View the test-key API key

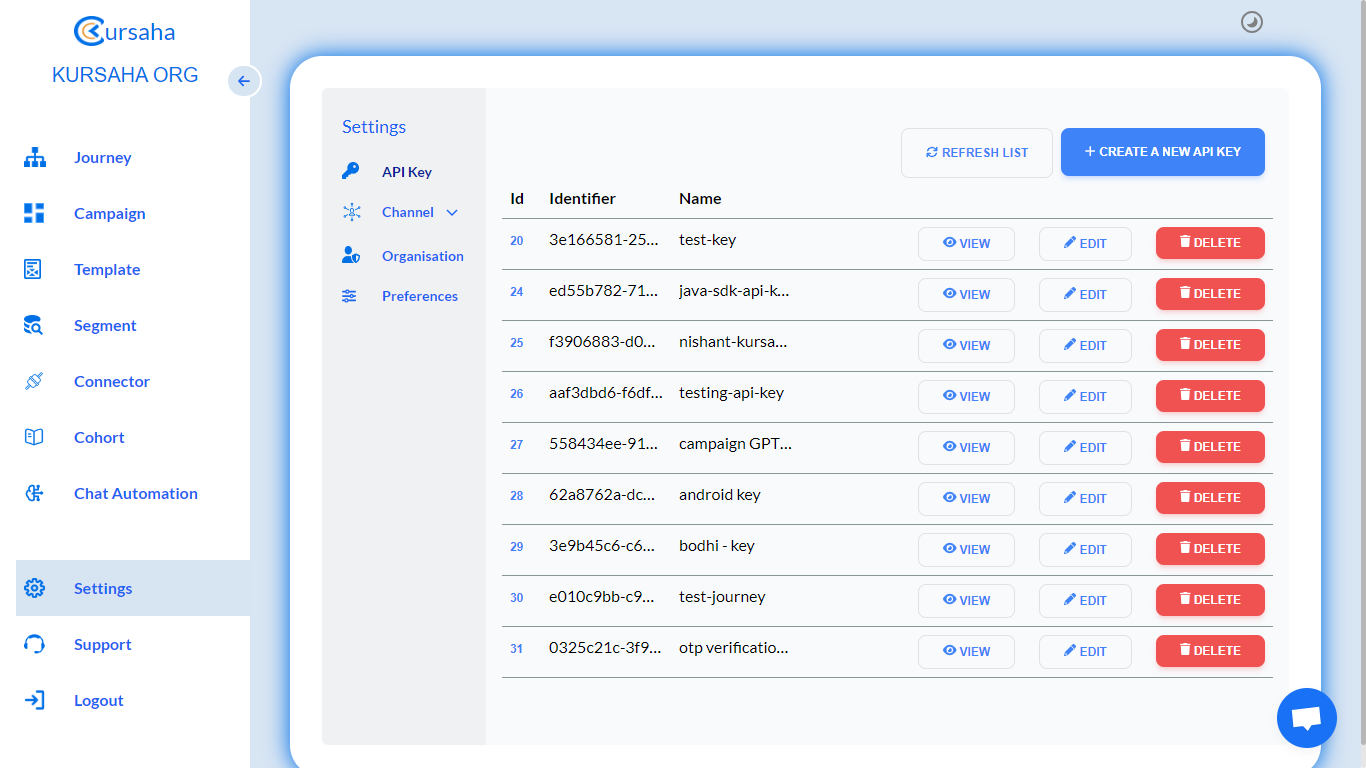point(966,244)
